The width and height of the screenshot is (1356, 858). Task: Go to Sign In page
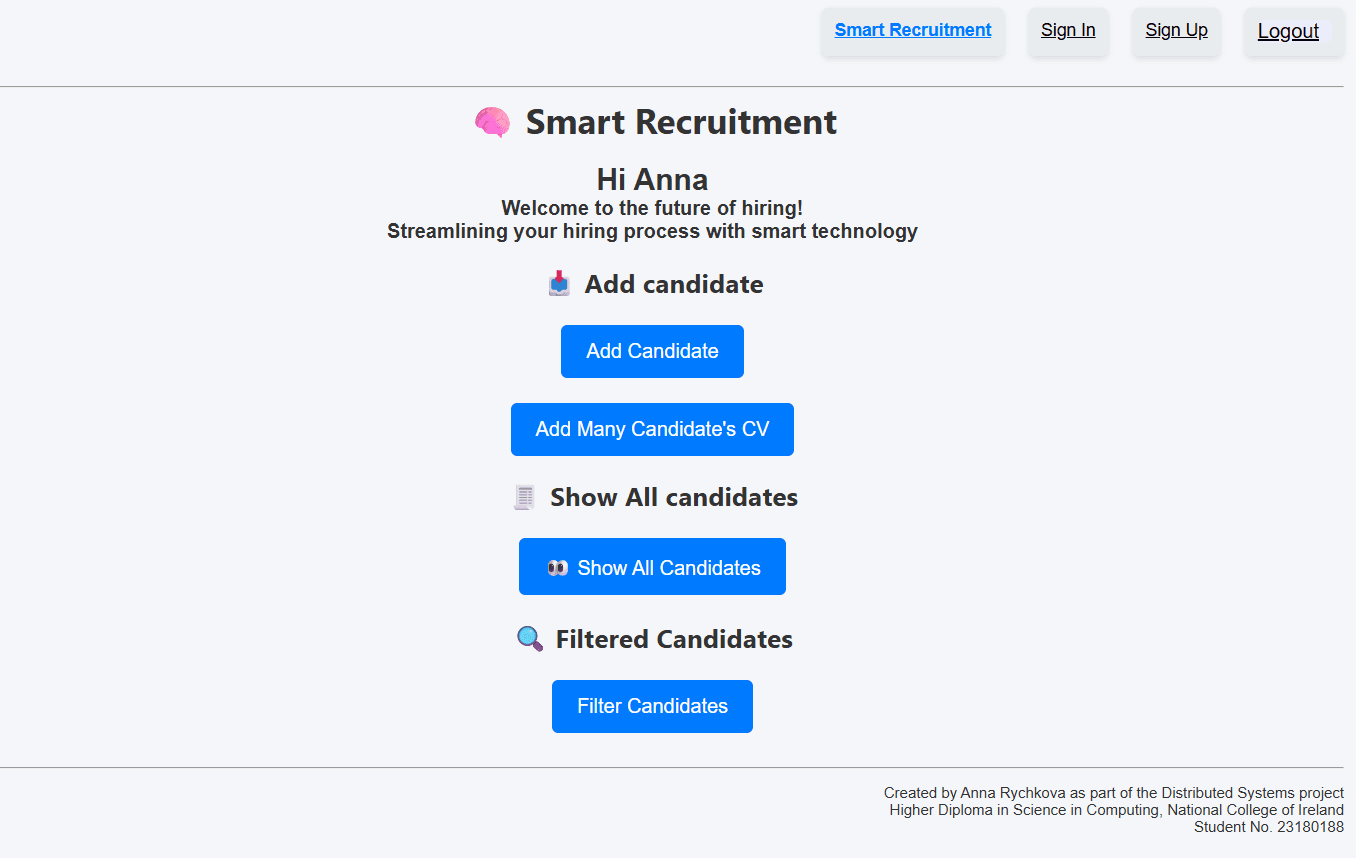1068,30
